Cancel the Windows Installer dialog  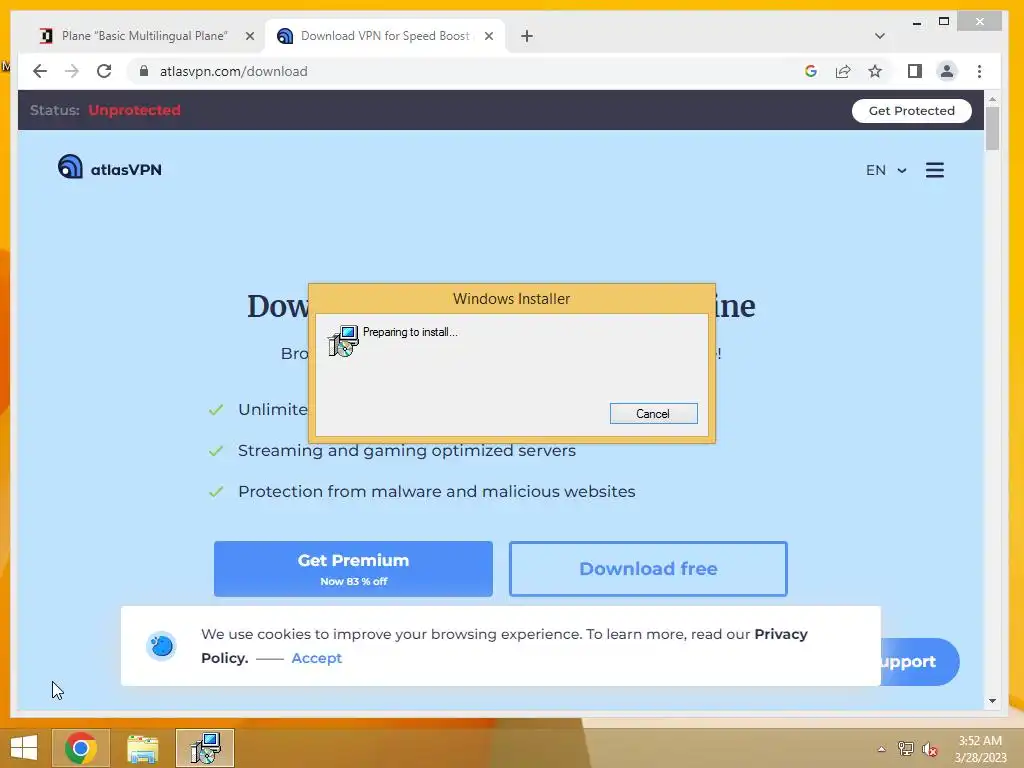click(x=653, y=413)
